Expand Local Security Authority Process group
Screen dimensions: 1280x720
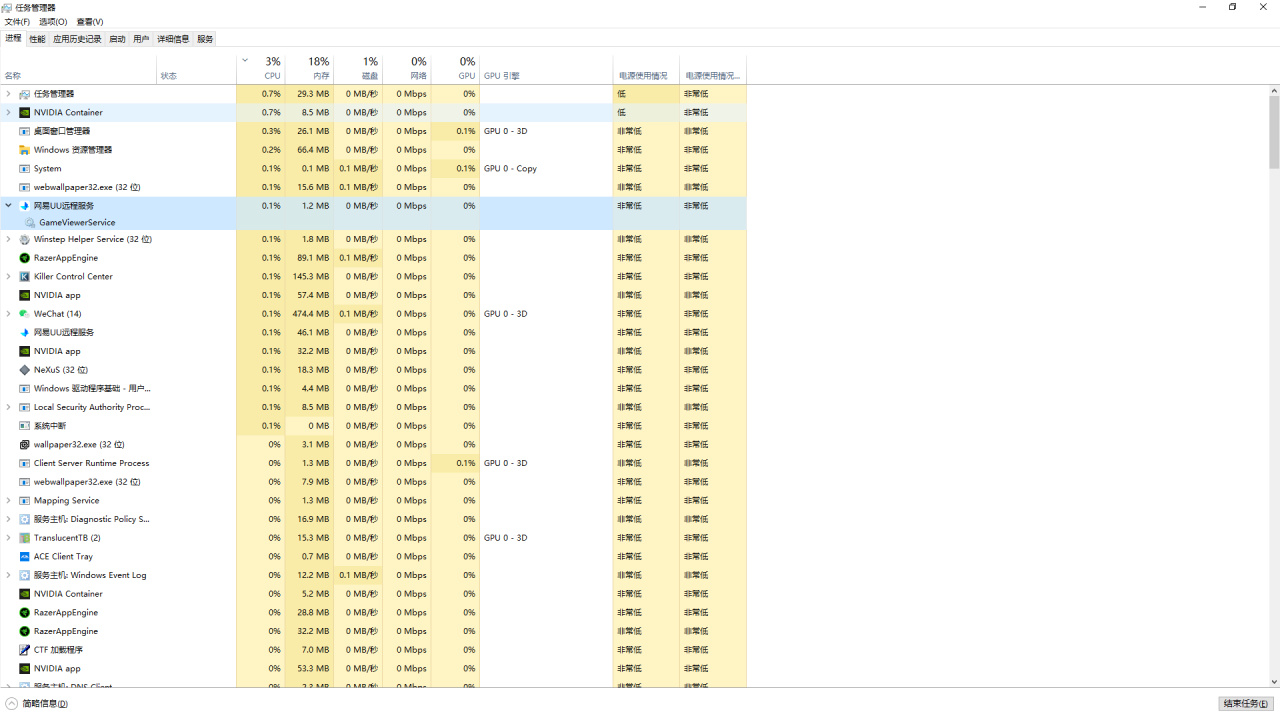8,407
